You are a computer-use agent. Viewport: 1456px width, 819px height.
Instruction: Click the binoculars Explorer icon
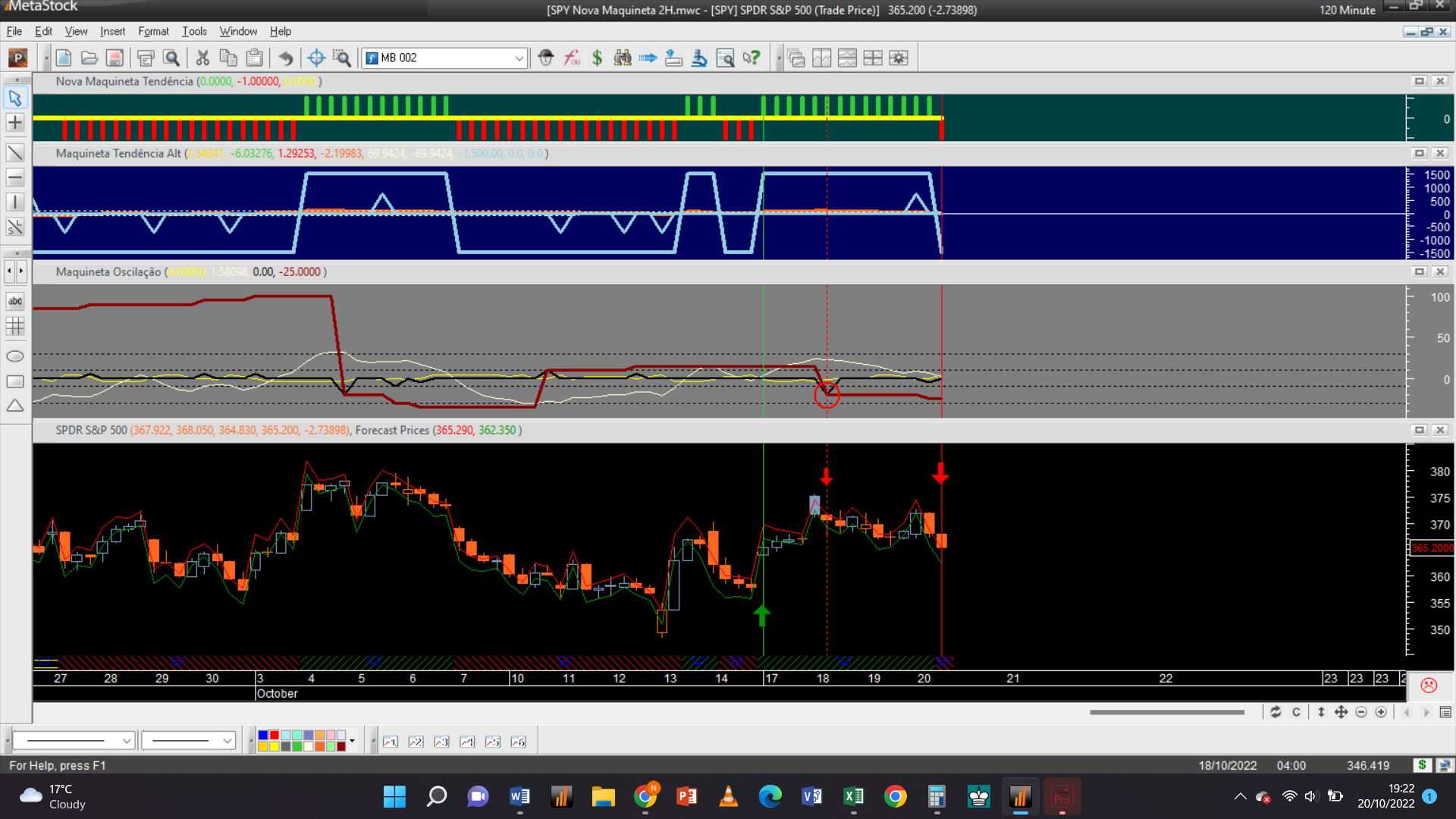[x=623, y=58]
